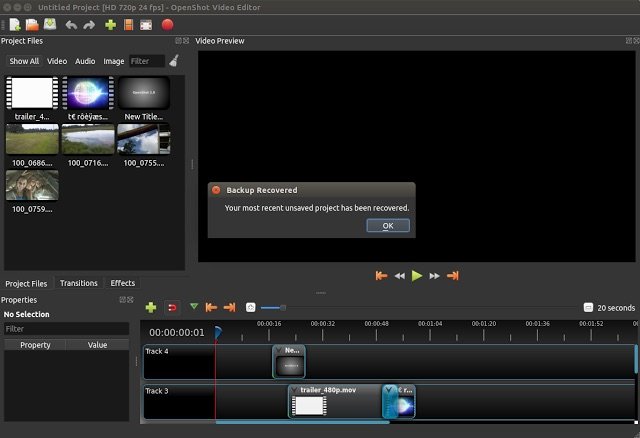Screen dimensions: 640x438
Task: Toggle timeline snapping magnet
Action: 172,308
